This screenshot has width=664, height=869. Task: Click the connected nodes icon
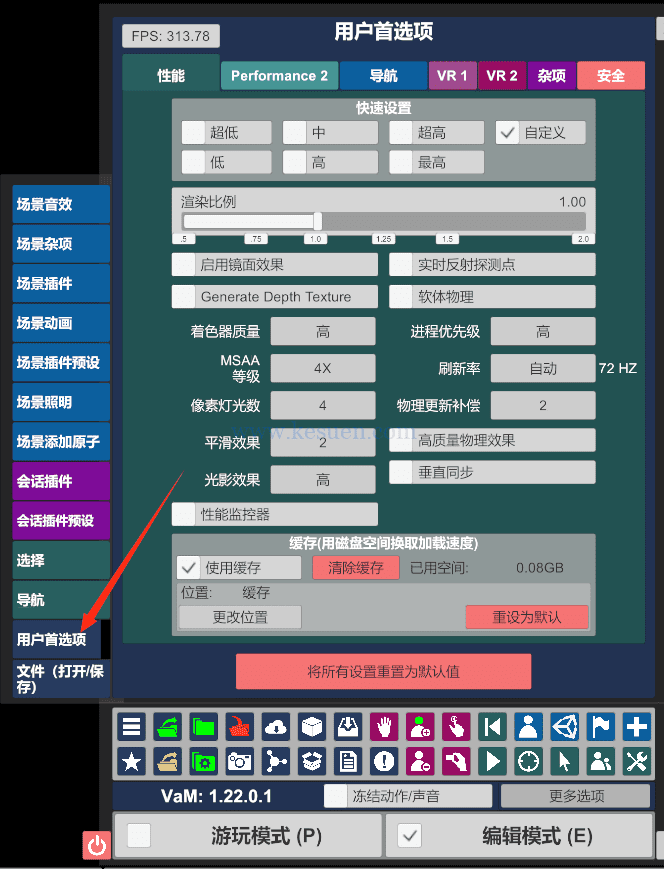point(275,761)
